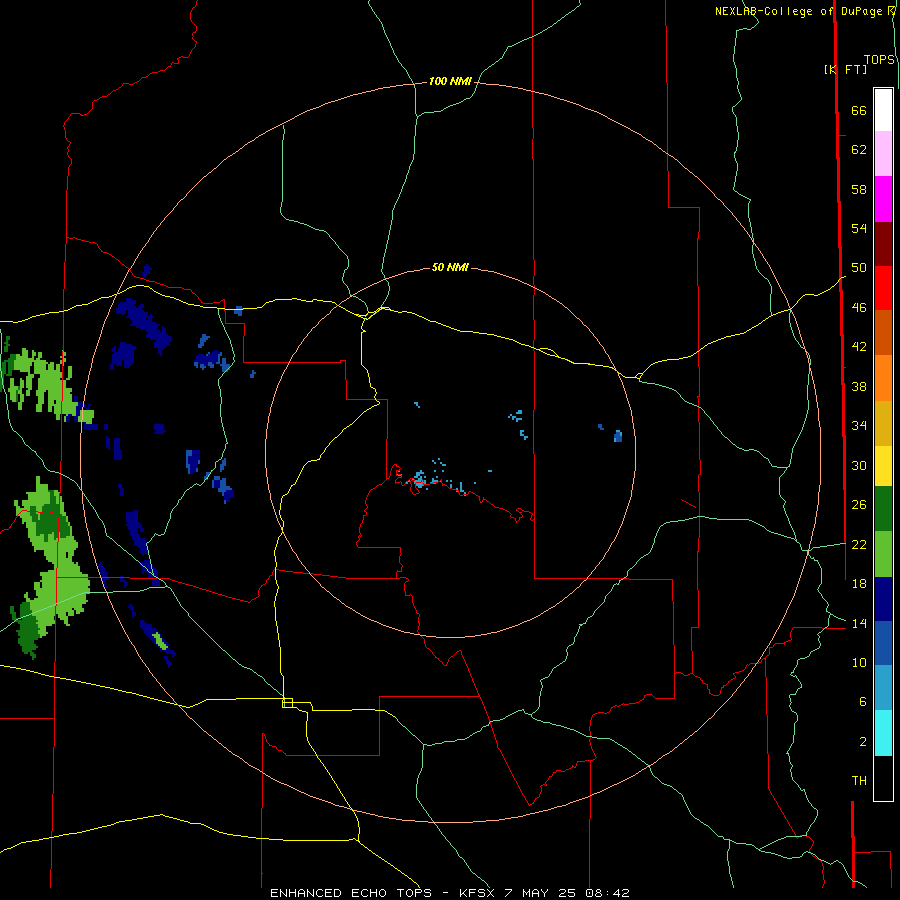The width and height of the screenshot is (900, 900).
Task: Click legend value 18
Action: pos(859,584)
